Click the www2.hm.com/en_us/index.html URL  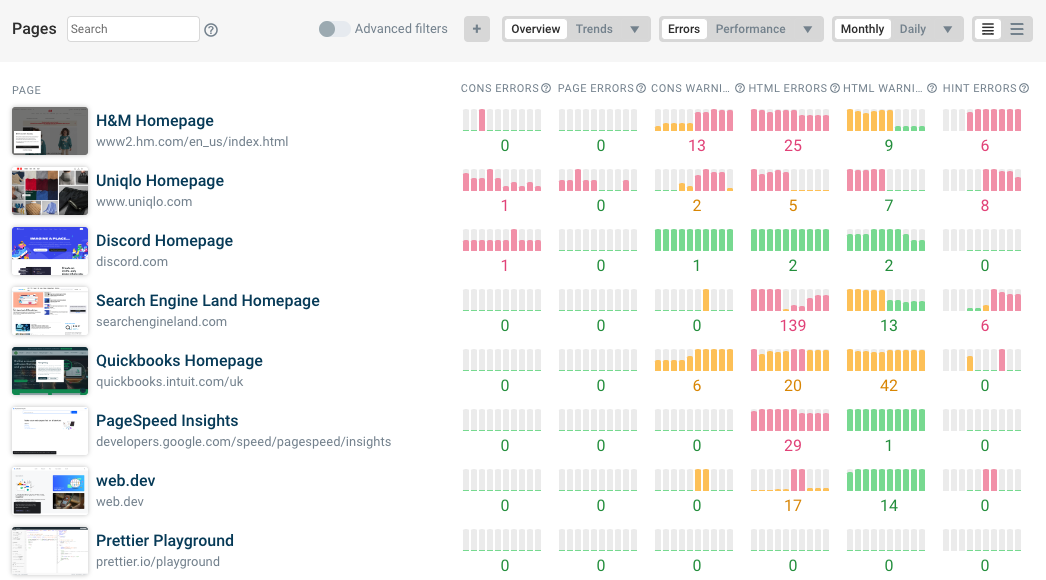[x=192, y=141]
